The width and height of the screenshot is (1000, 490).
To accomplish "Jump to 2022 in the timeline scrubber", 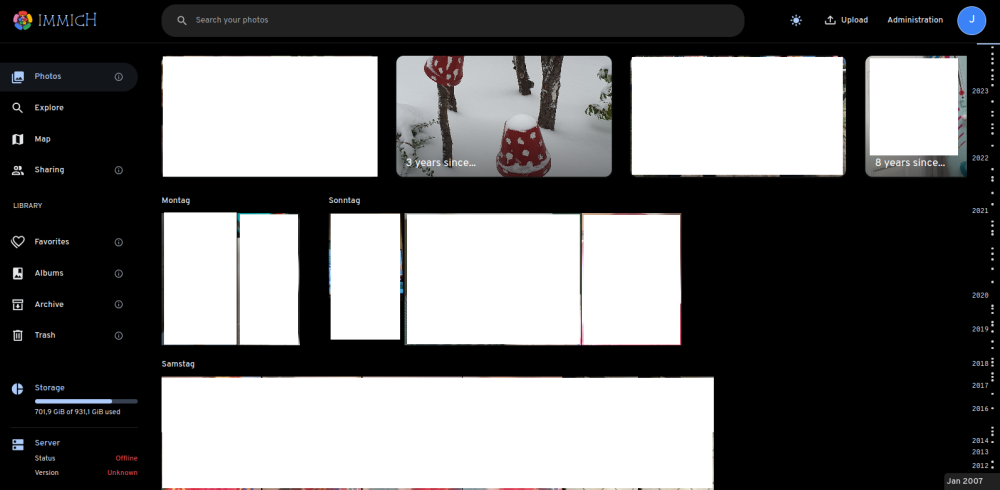I will click(x=980, y=158).
